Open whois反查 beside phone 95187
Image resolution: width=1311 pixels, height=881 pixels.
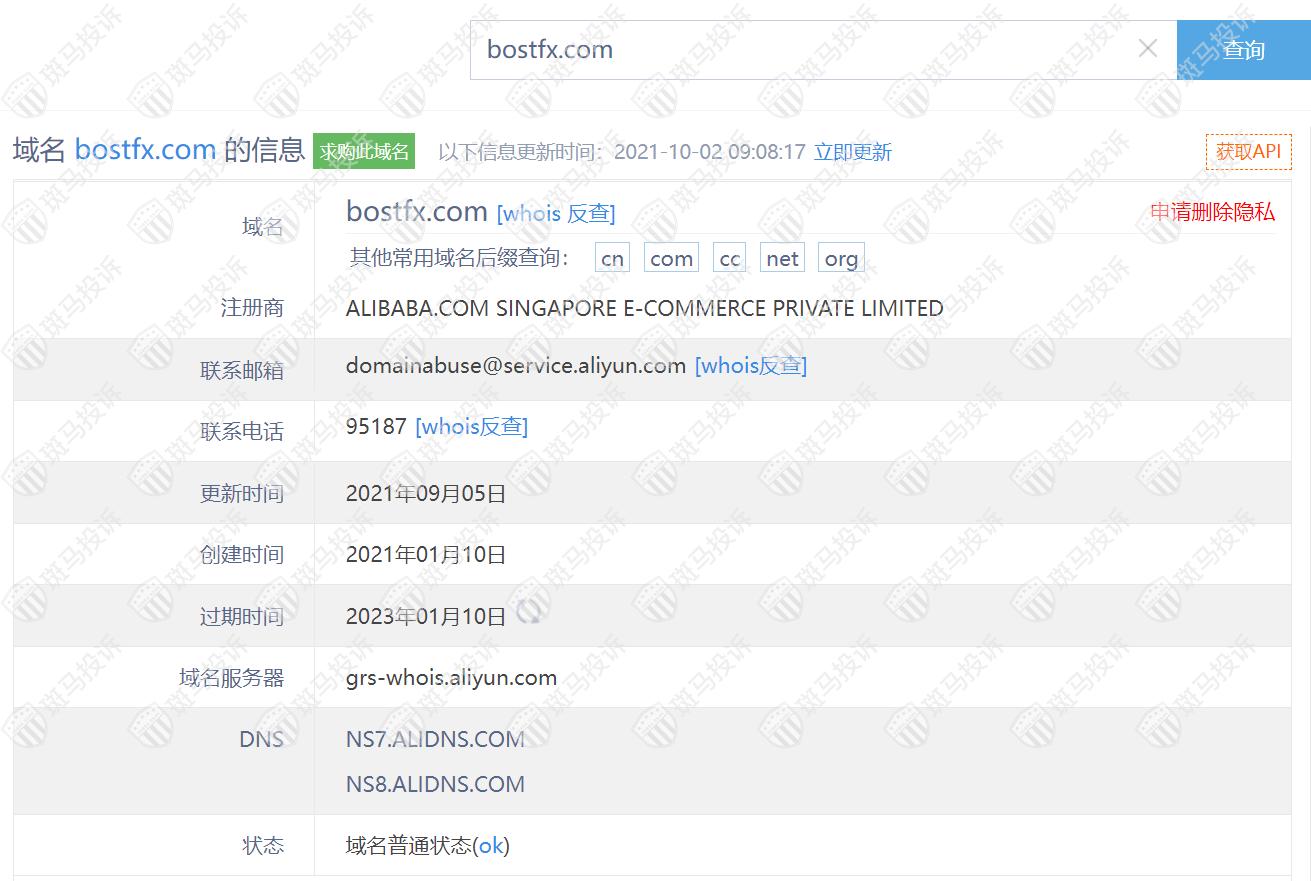pos(471,427)
